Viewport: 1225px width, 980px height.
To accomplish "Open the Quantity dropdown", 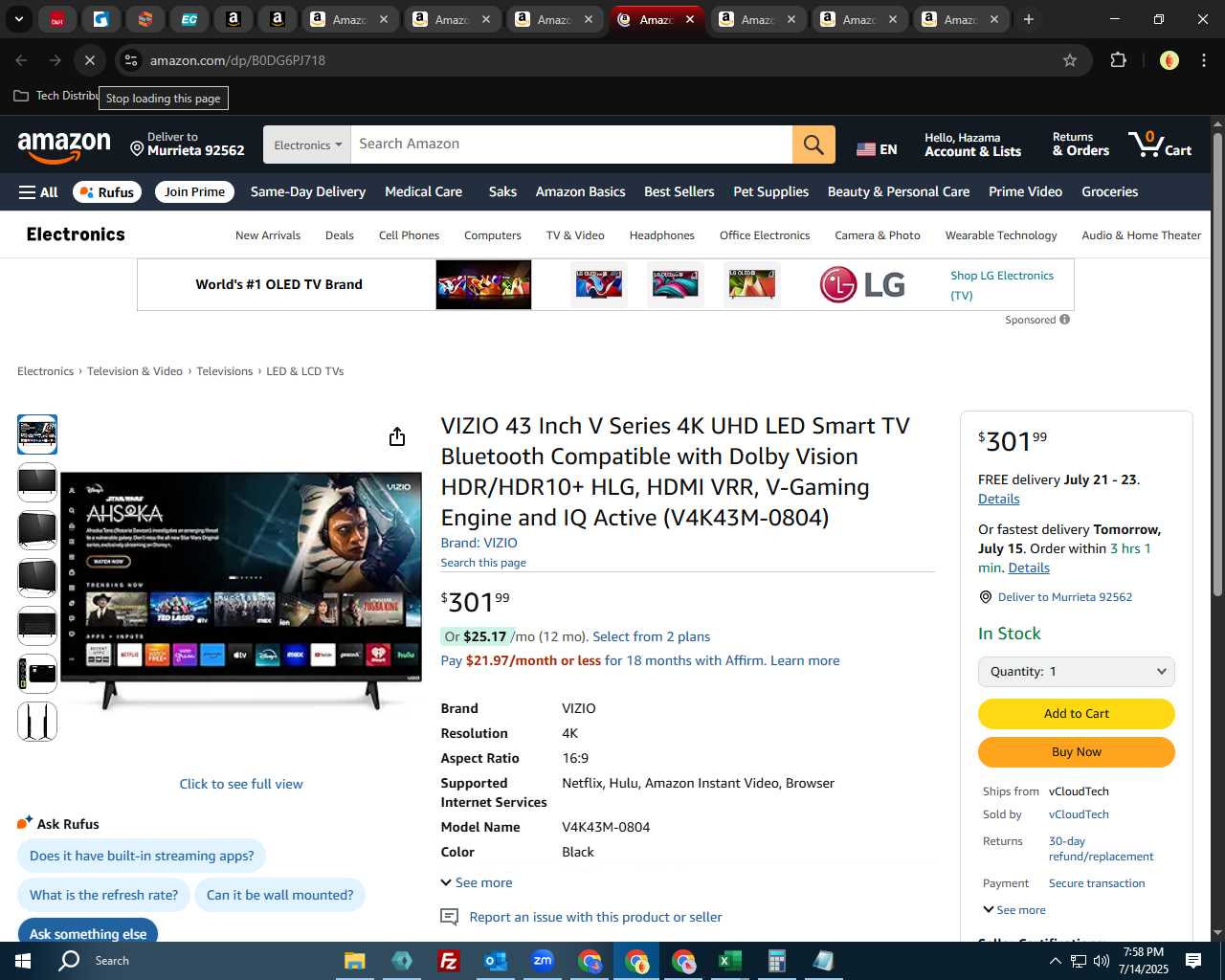I will click(x=1077, y=672).
